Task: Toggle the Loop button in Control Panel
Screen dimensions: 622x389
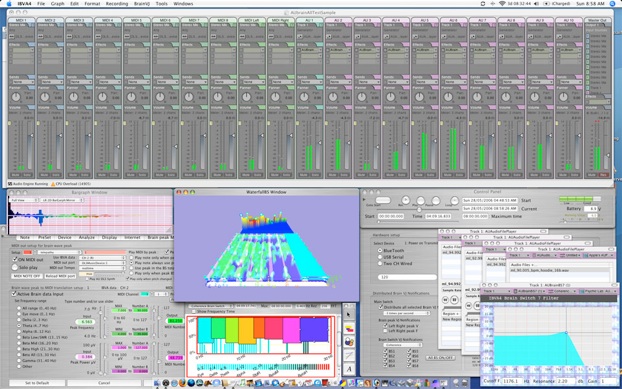Action: click(454, 200)
